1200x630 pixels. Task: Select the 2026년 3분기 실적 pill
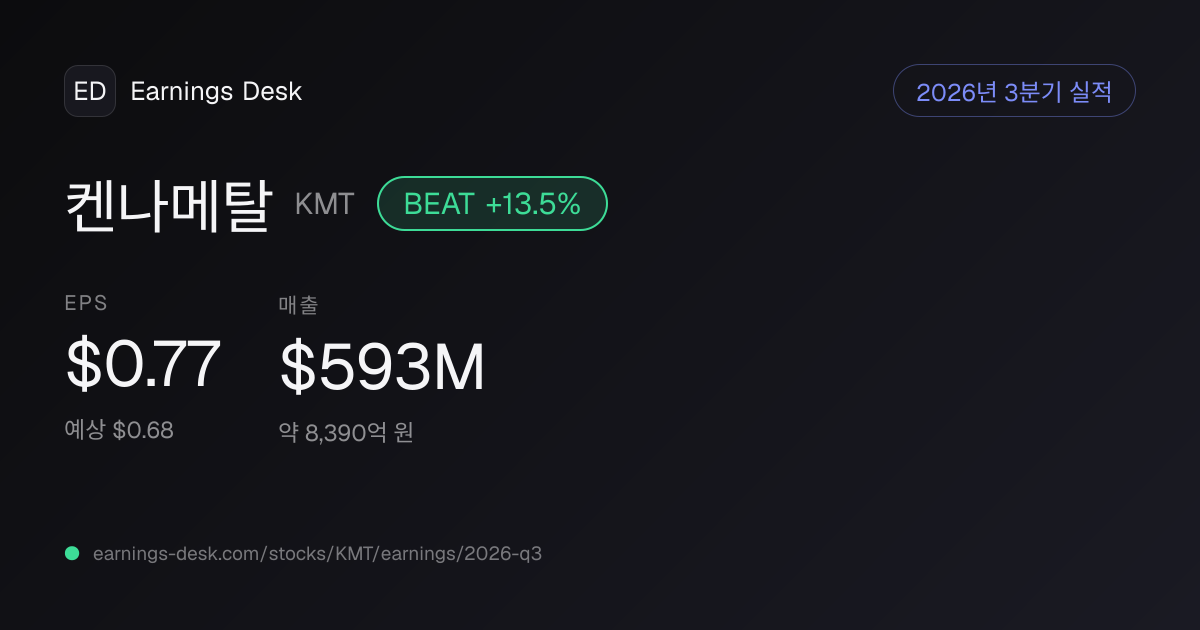[1014, 91]
